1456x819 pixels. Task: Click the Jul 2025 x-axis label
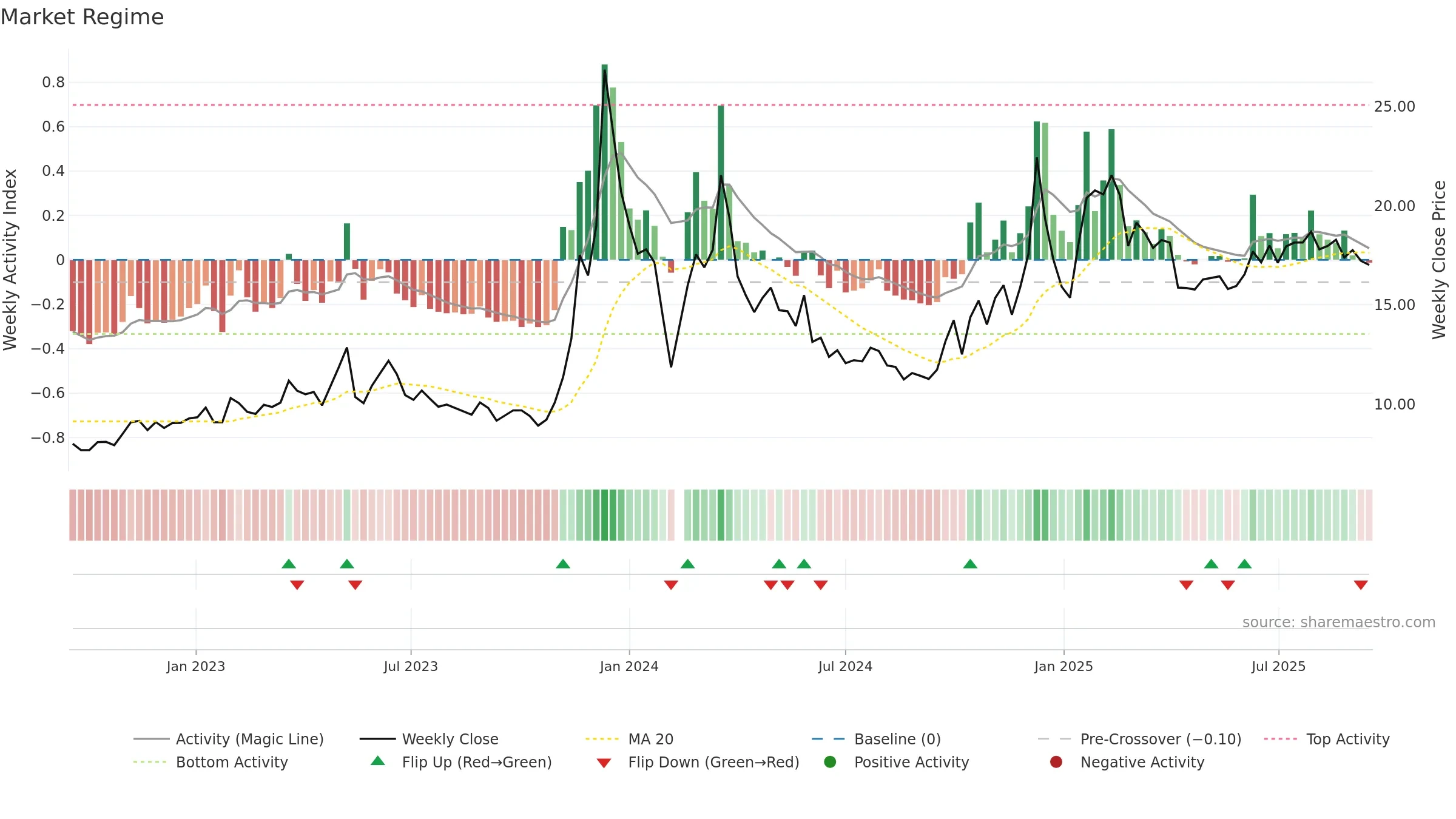[1278, 667]
